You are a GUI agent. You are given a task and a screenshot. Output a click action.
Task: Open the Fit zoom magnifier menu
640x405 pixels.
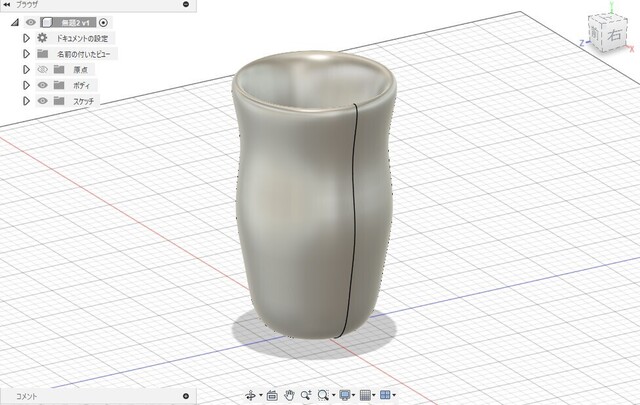[x=324, y=396]
